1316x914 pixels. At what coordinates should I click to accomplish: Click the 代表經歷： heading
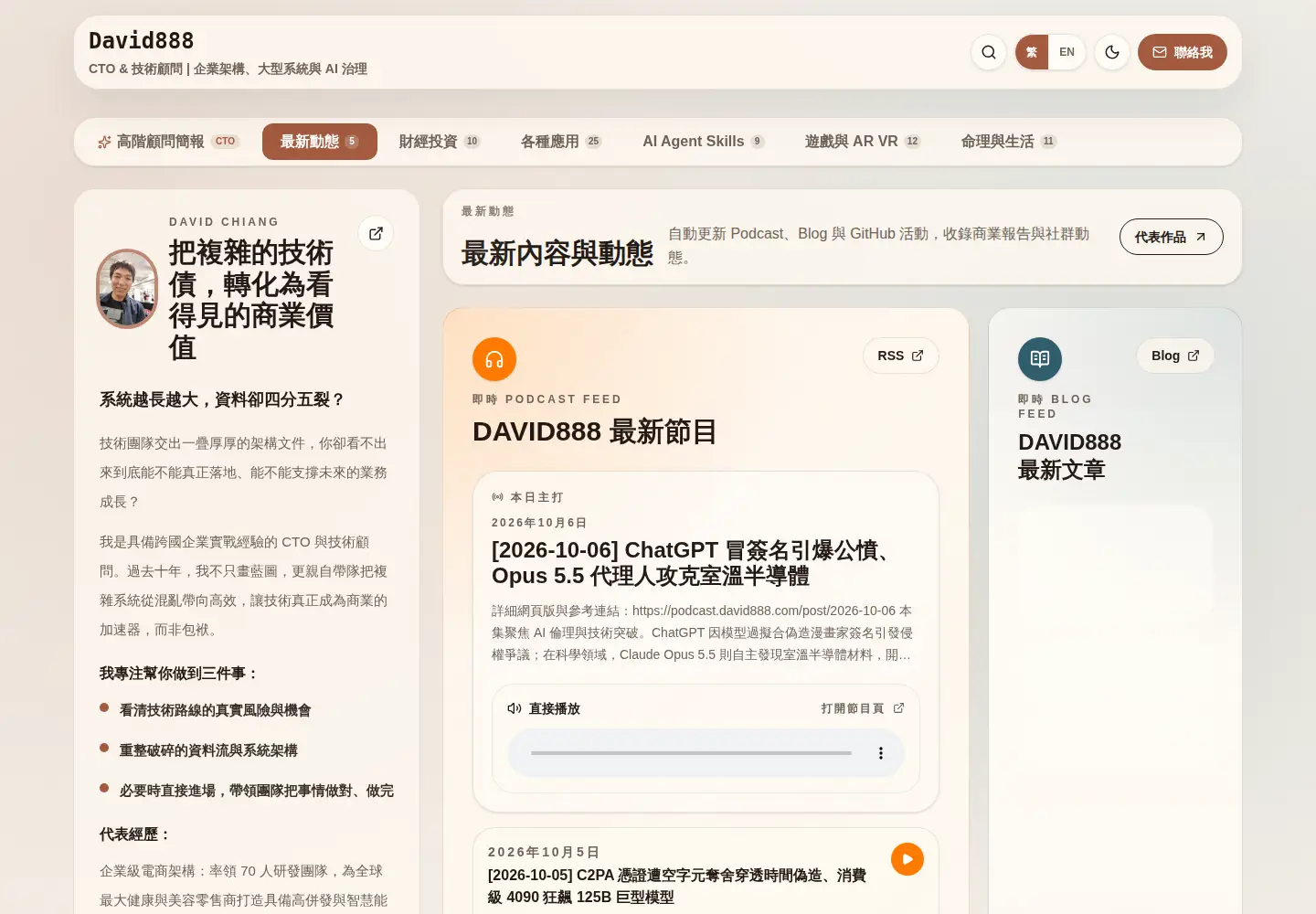coord(135,834)
